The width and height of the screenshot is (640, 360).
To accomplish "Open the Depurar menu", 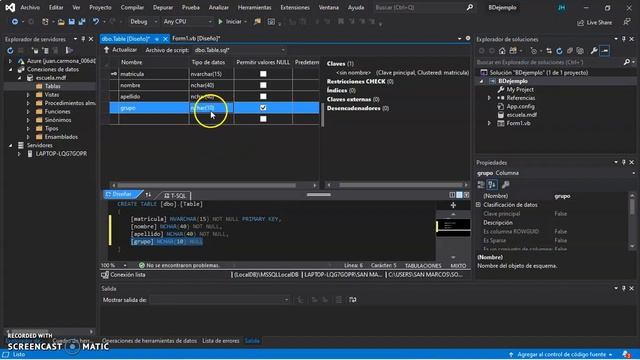I will click(162, 7).
